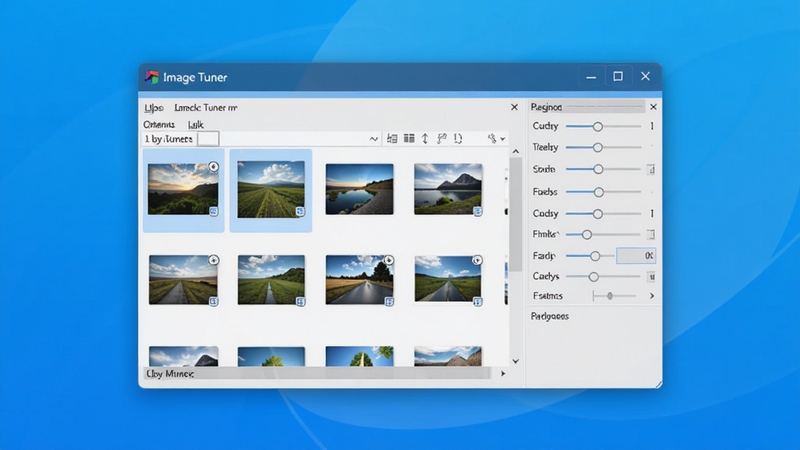Click the small Fsatms slider handle

click(610, 296)
